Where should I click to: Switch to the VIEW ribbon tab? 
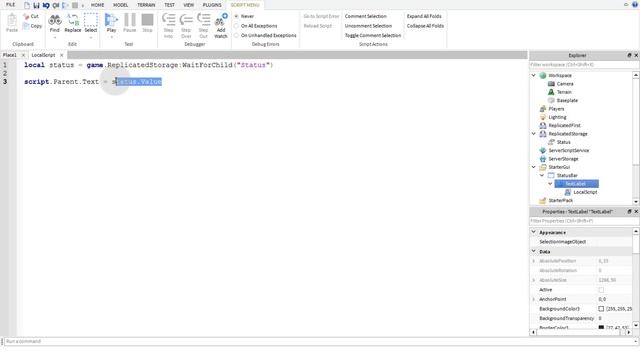(189, 5)
